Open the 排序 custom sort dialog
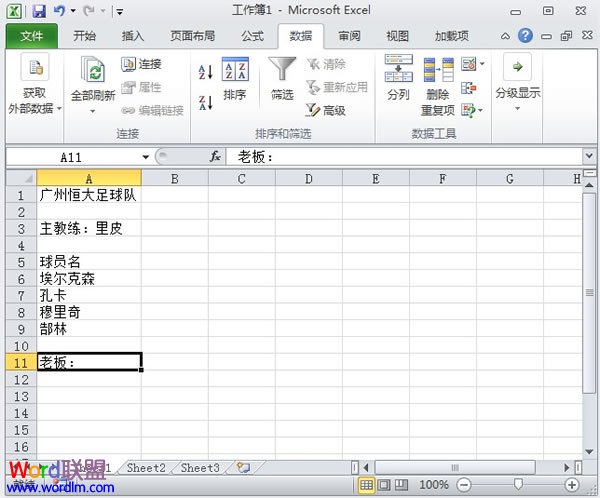This screenshot has height=498, width=600. pos(235,79)
